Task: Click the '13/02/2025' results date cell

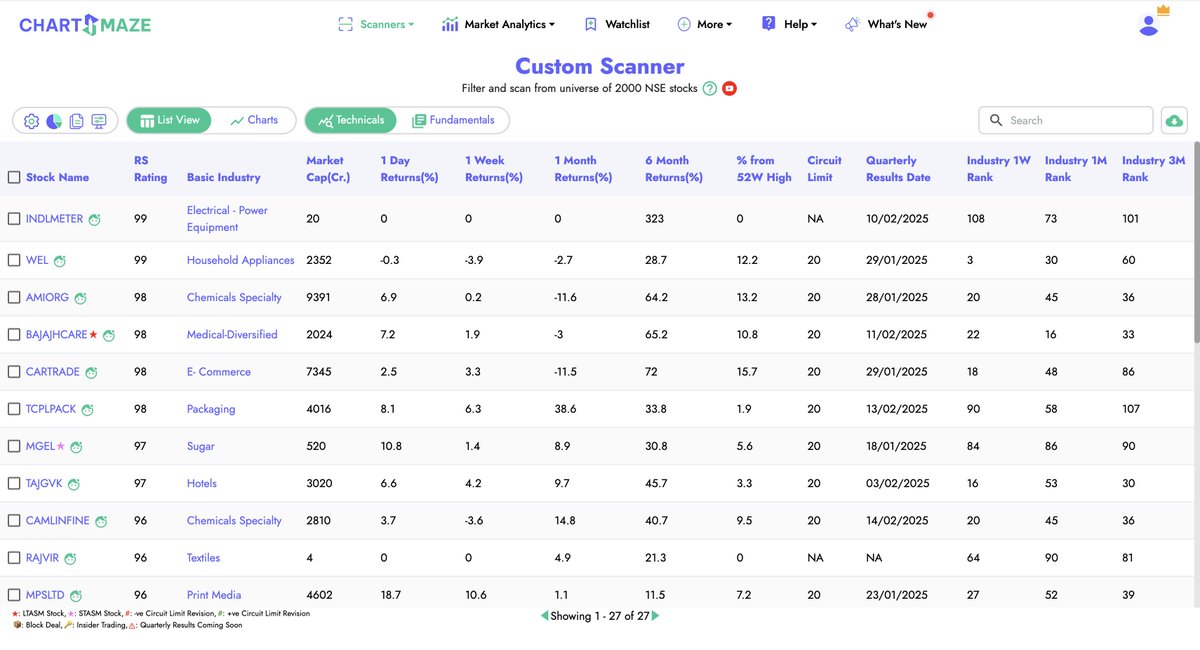Action: (x=897, y=409)
